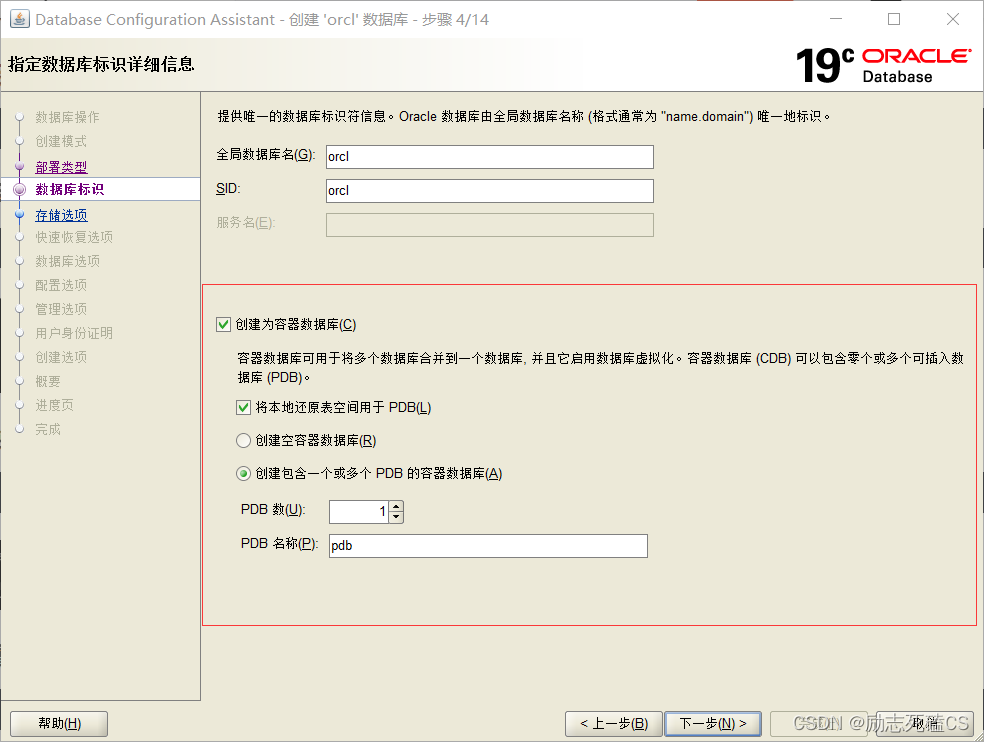
Task: Click 快速恢复选项 step in sidebar
Action: [74, 237]
